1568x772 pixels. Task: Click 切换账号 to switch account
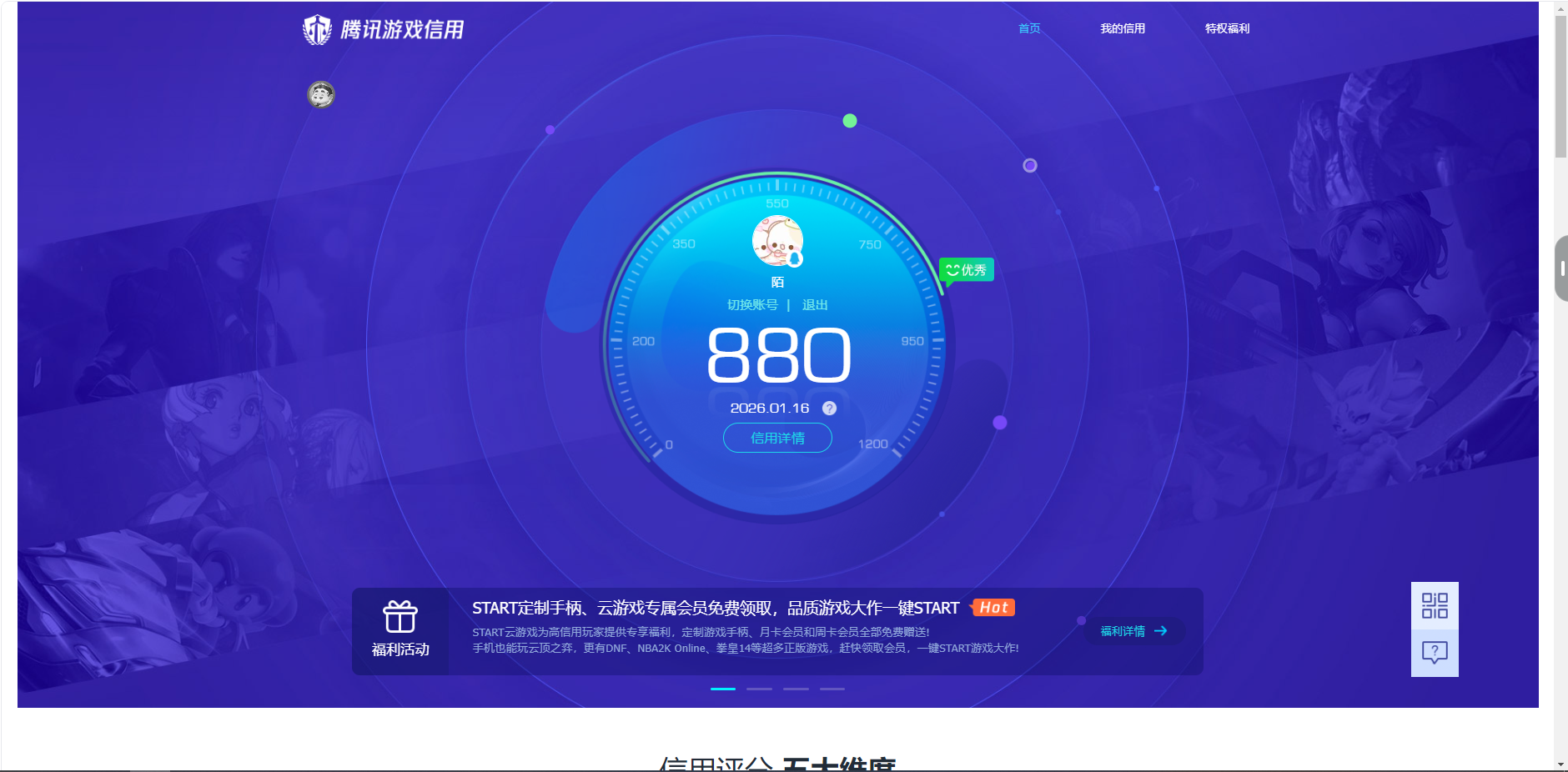tap(751, 305)
